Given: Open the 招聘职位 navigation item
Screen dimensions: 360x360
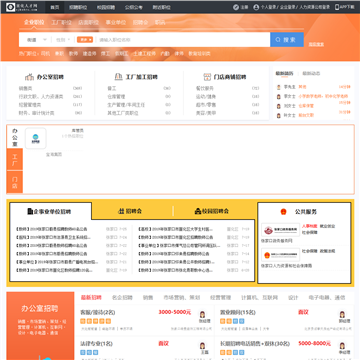Looking at the screenshot, I should (x=77, y=7).
